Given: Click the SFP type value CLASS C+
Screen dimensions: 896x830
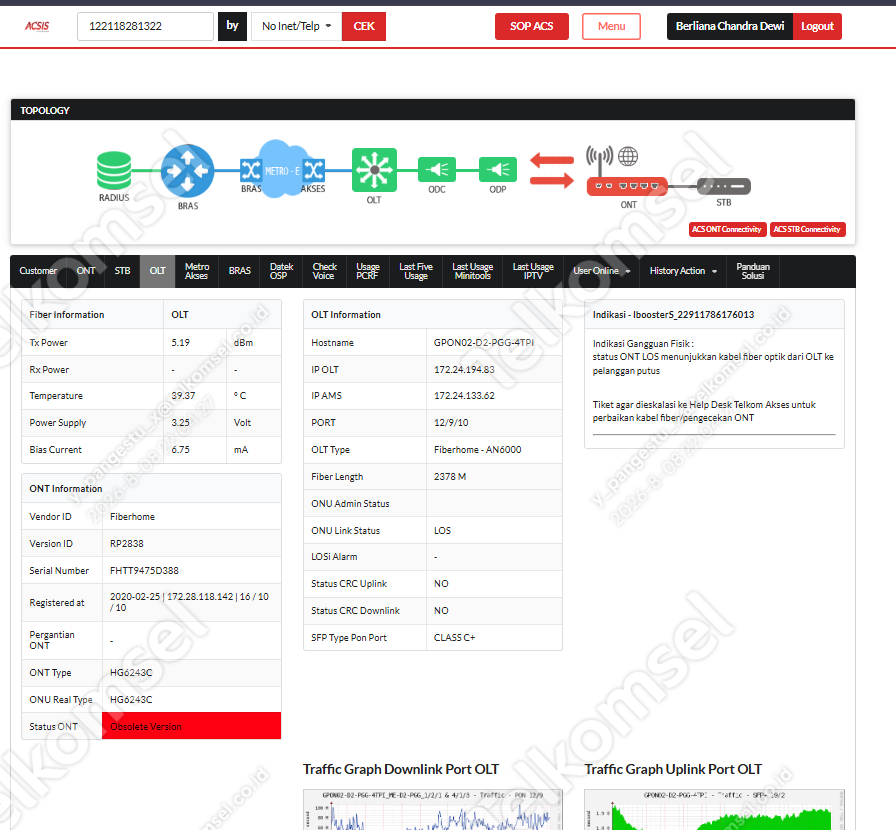Looking at the screenshot, I should tap(454, 637).
